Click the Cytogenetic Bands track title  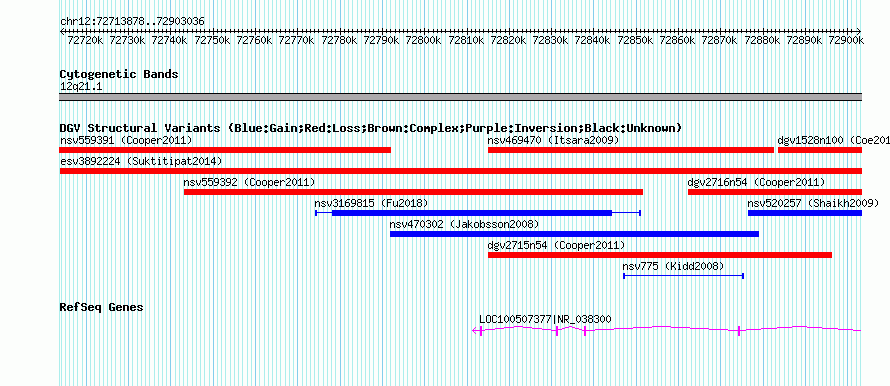pos(119,74)
